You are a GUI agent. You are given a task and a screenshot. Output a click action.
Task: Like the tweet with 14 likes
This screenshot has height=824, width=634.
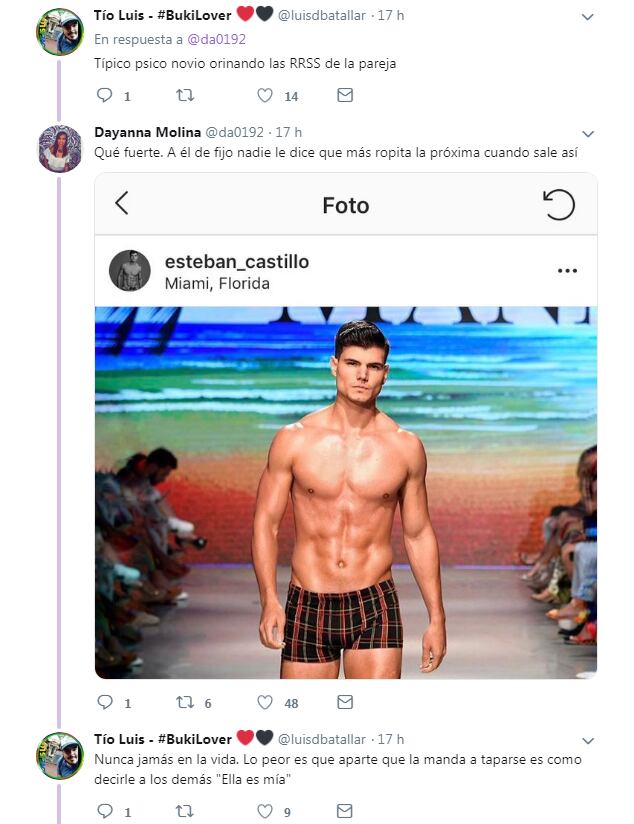265,96
